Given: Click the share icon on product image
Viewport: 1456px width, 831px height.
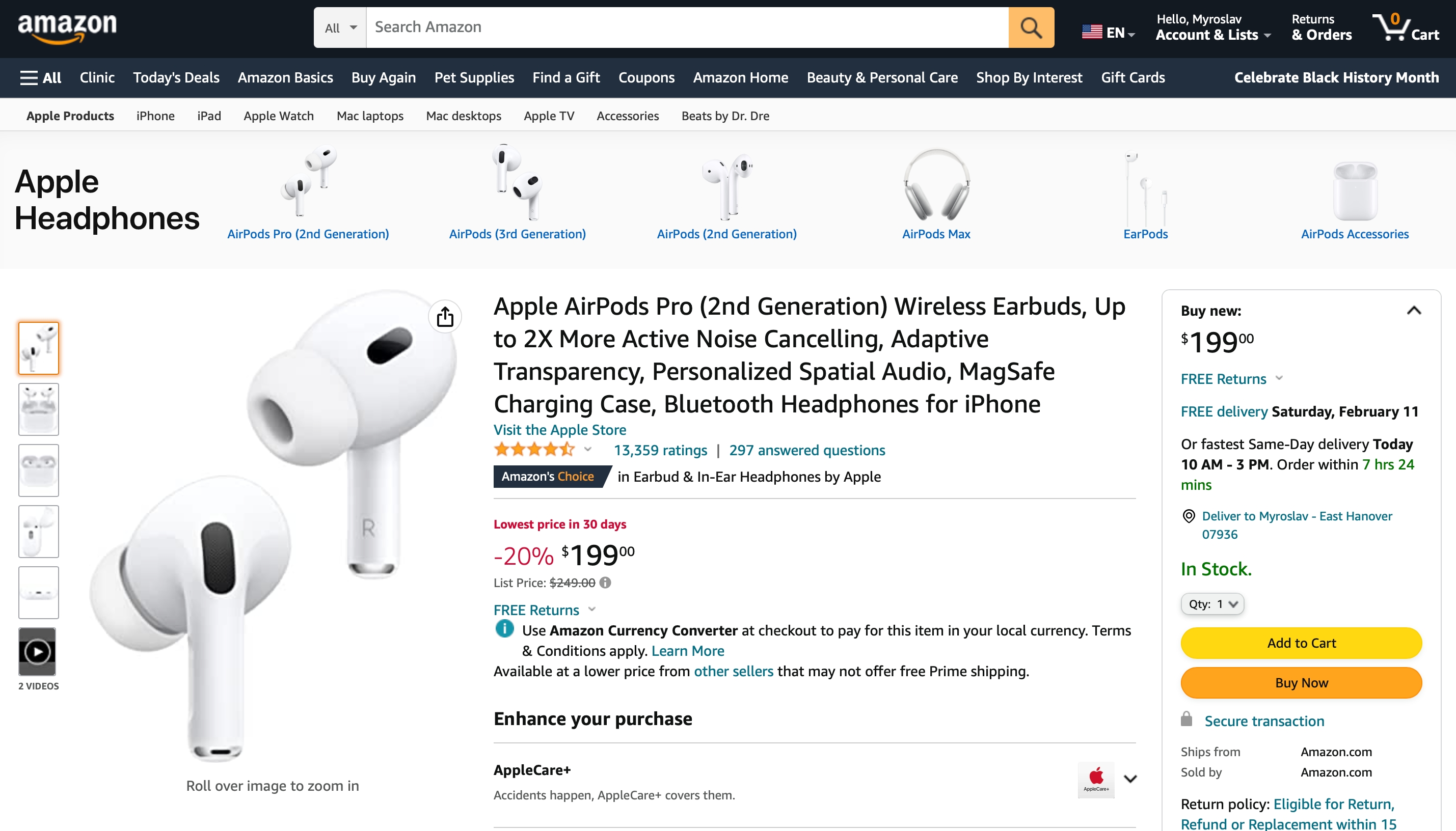Looking at the screenshot, I should tap(445, 317).
